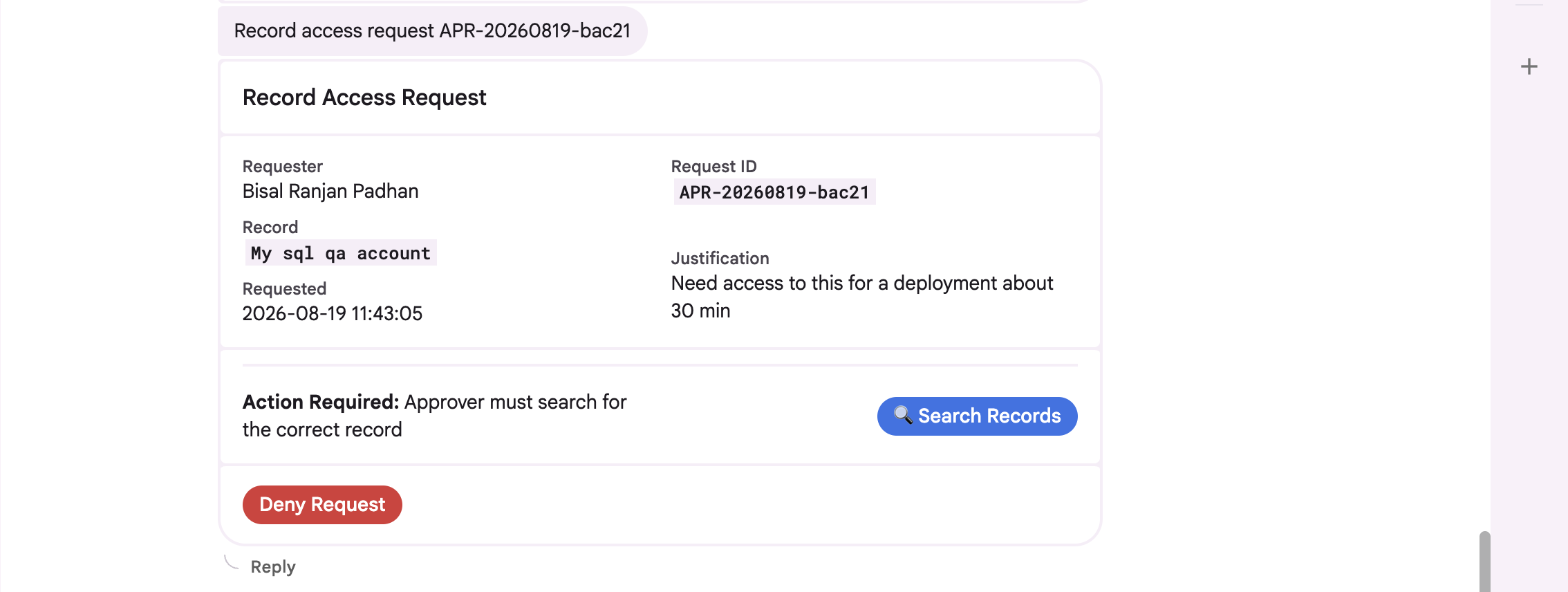Click the requested timestamp 2026-08-19 11:43:05
The width and height of the screenshot is (1568, 592).
pos(332,313)
